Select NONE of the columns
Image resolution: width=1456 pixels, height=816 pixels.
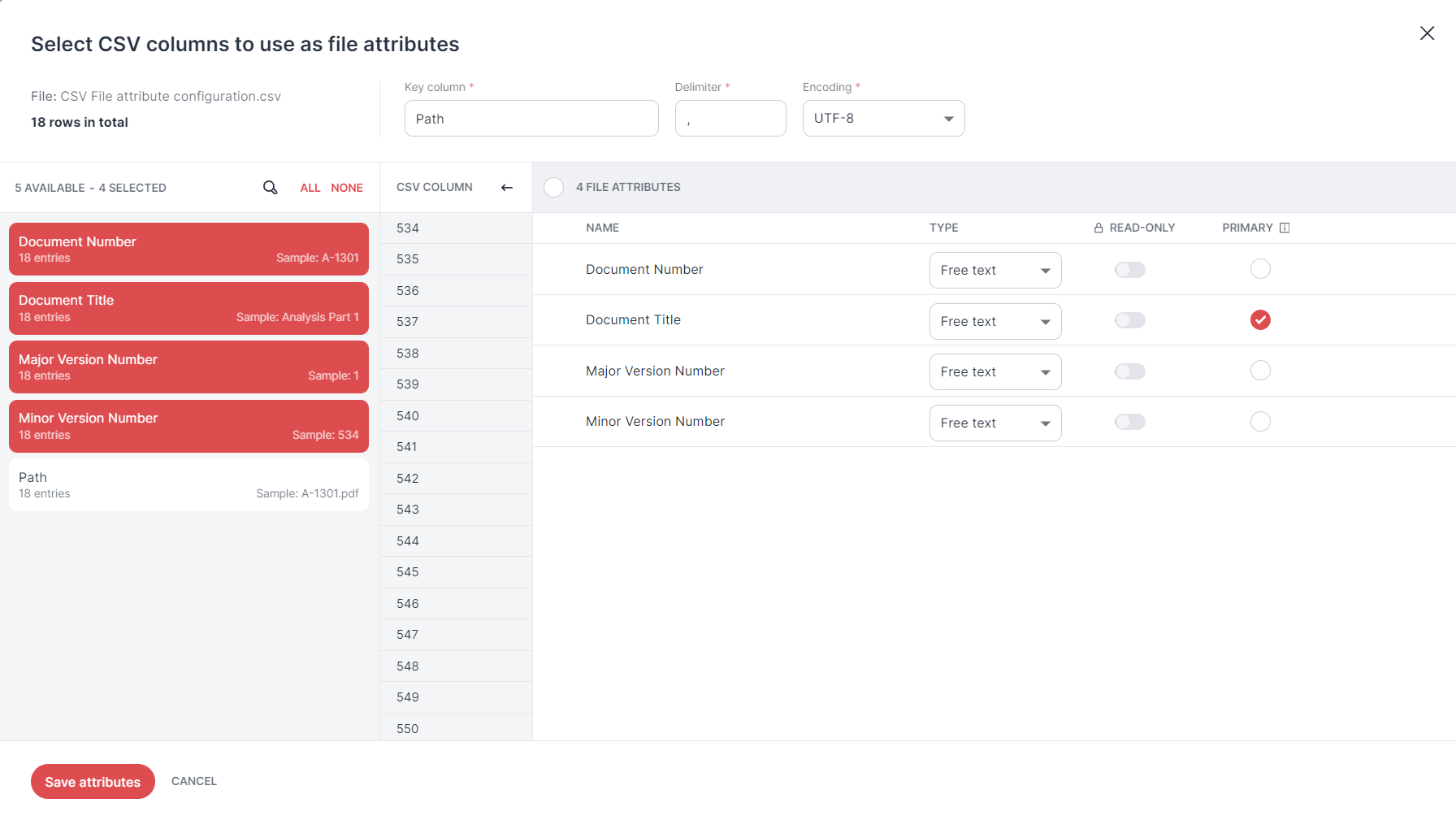(347, 188)
